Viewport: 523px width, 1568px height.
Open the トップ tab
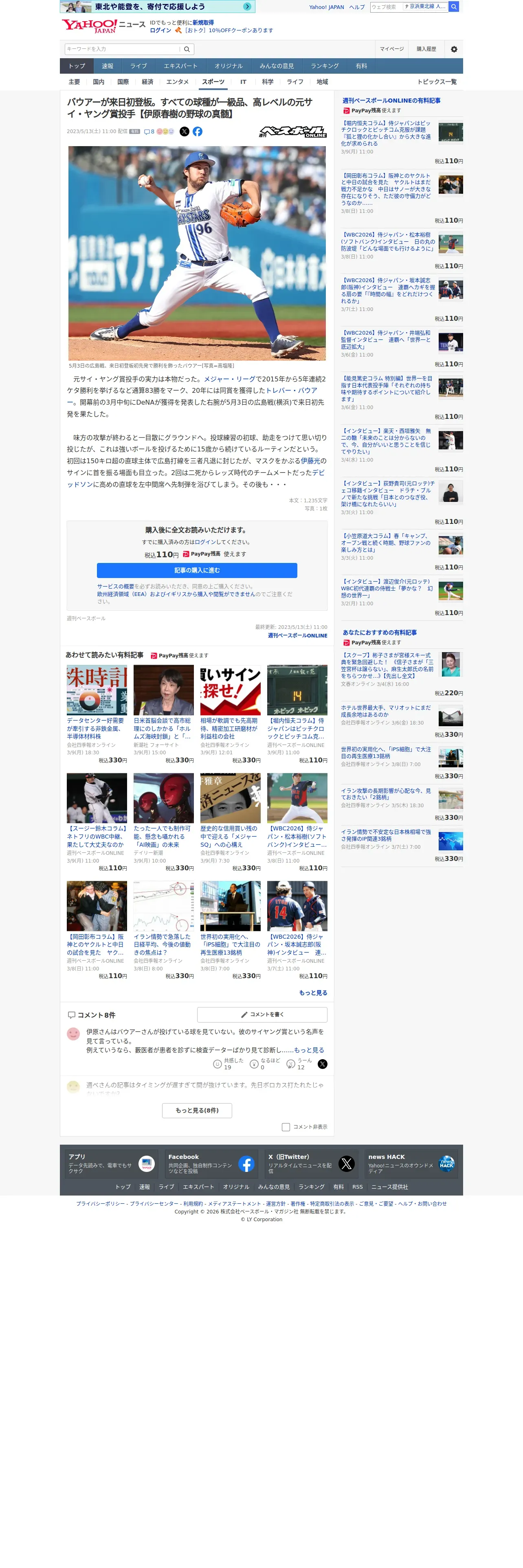(77, 66)
